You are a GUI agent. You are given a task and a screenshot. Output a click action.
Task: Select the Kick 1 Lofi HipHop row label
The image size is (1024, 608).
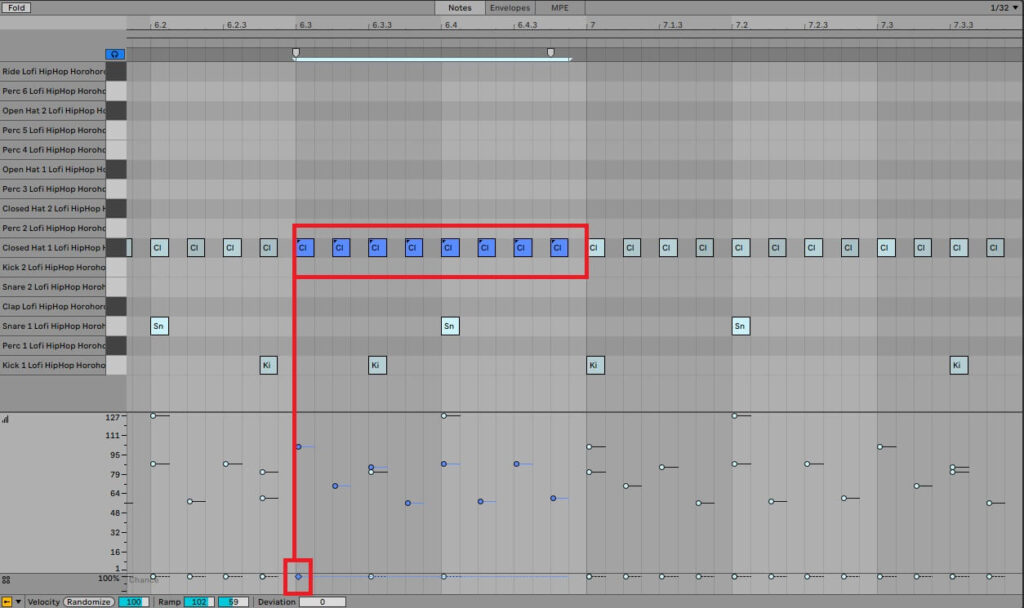55,365
